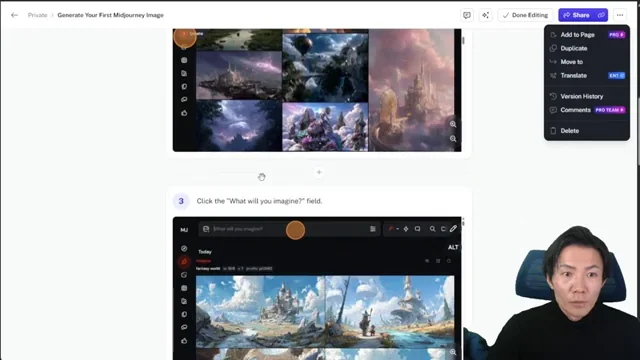The image size is (640, 360).
Task: Click the Add to Page page icon
Action: (553, 35)
